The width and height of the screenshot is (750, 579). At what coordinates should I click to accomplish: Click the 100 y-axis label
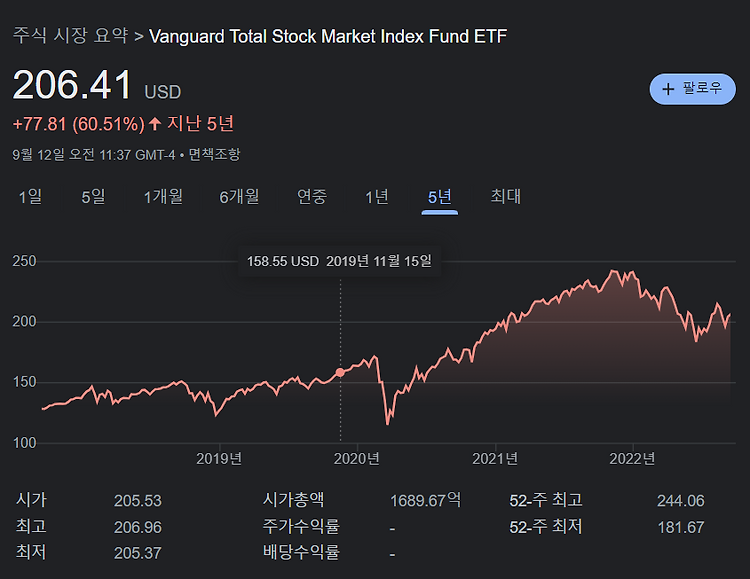click(x=24, y=443)
